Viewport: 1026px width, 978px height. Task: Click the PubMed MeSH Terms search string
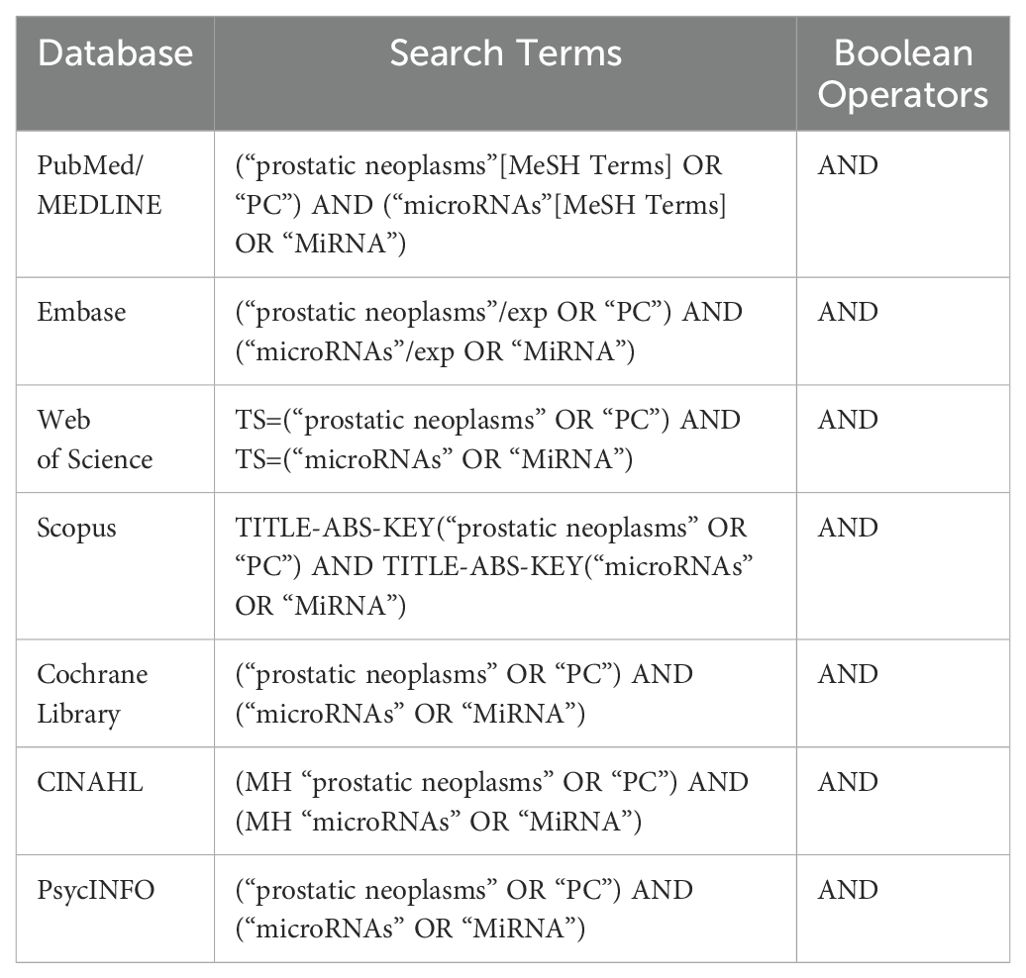(481, 204)
